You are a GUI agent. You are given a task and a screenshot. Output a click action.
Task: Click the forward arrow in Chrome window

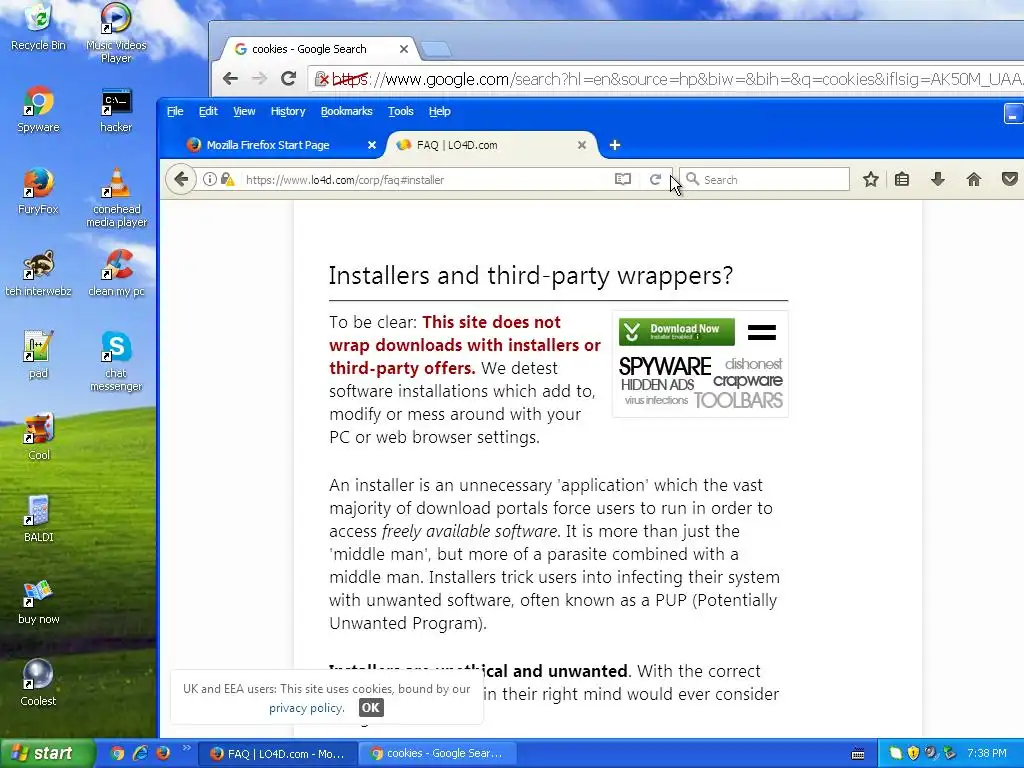[259, 79]
